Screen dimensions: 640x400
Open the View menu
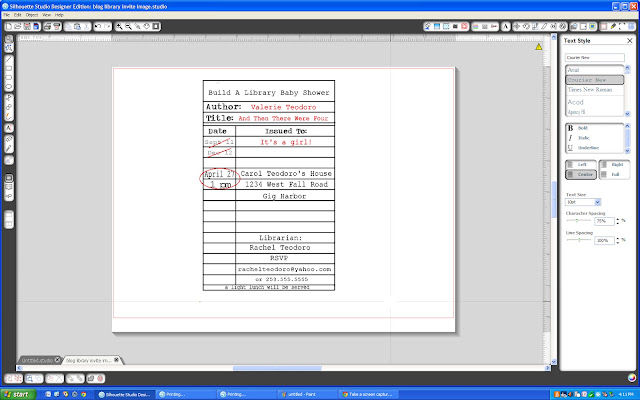(x=47, y=15)
